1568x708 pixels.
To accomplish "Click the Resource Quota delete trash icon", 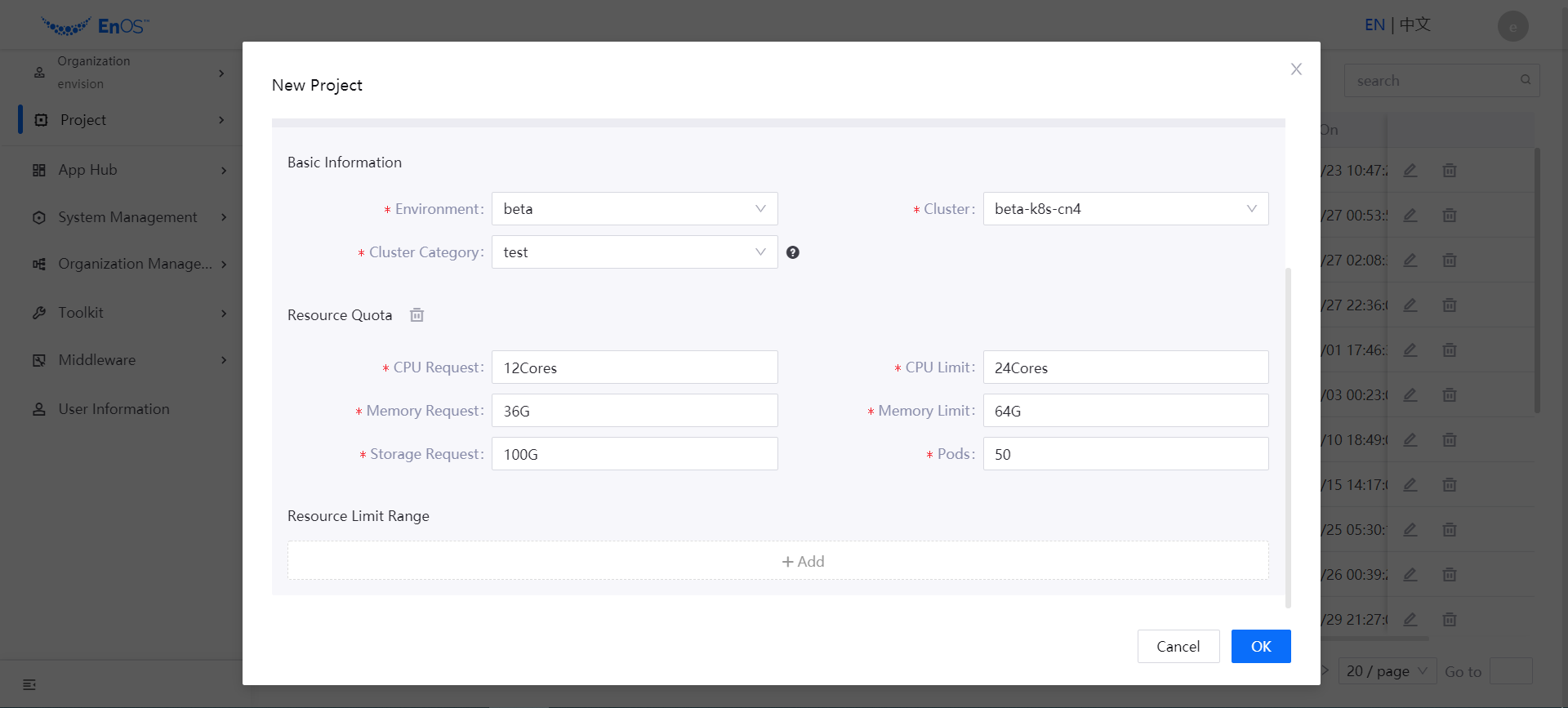I will [x=416, y=315].
